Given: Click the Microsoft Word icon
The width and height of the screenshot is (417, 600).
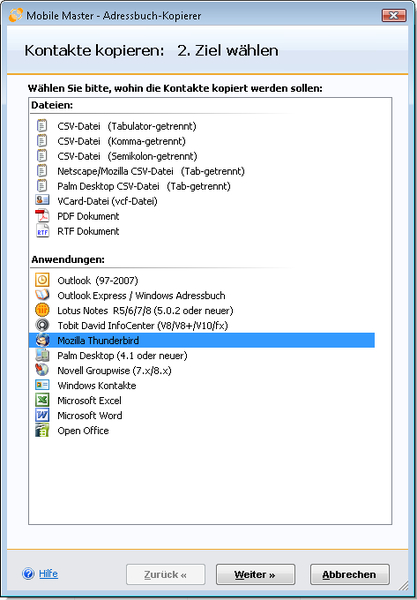Looking at the screenshot, I should point(42,415).
